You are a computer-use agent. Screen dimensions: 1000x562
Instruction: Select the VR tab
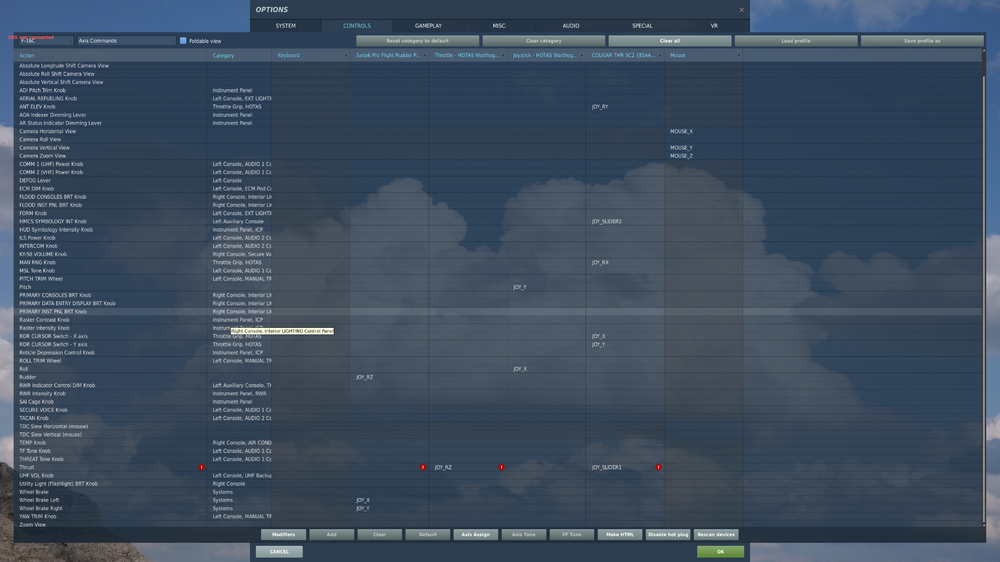(714, 26)
